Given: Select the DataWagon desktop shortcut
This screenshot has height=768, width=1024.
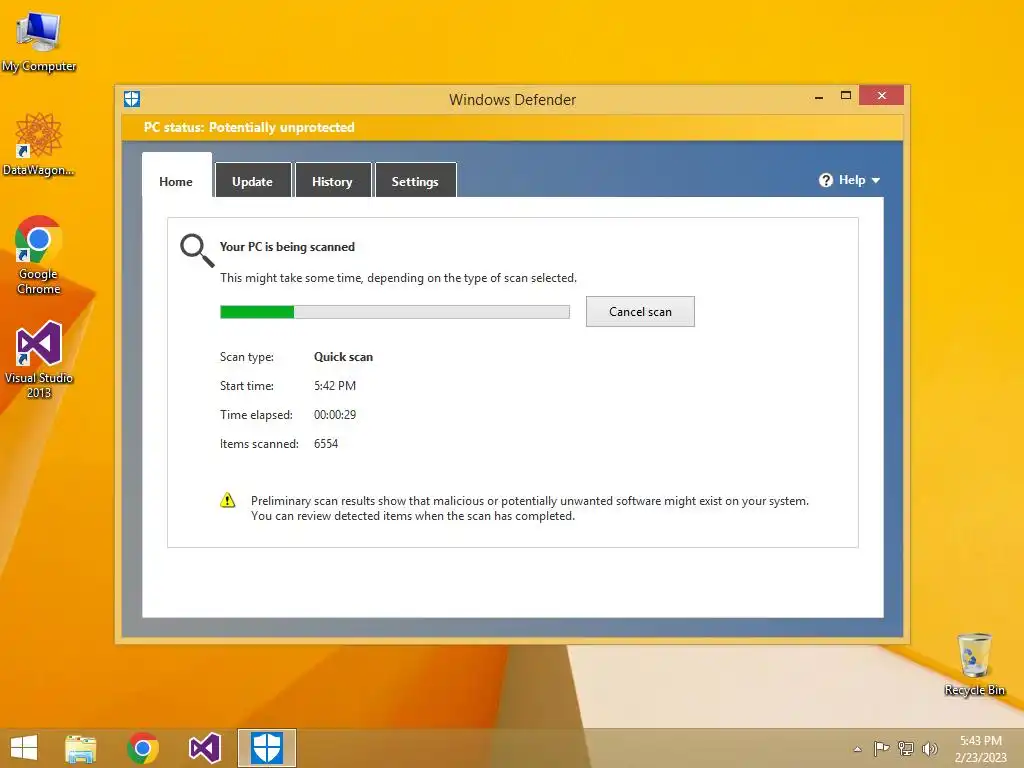Looking at the screenshot, I should click(39, 144).
